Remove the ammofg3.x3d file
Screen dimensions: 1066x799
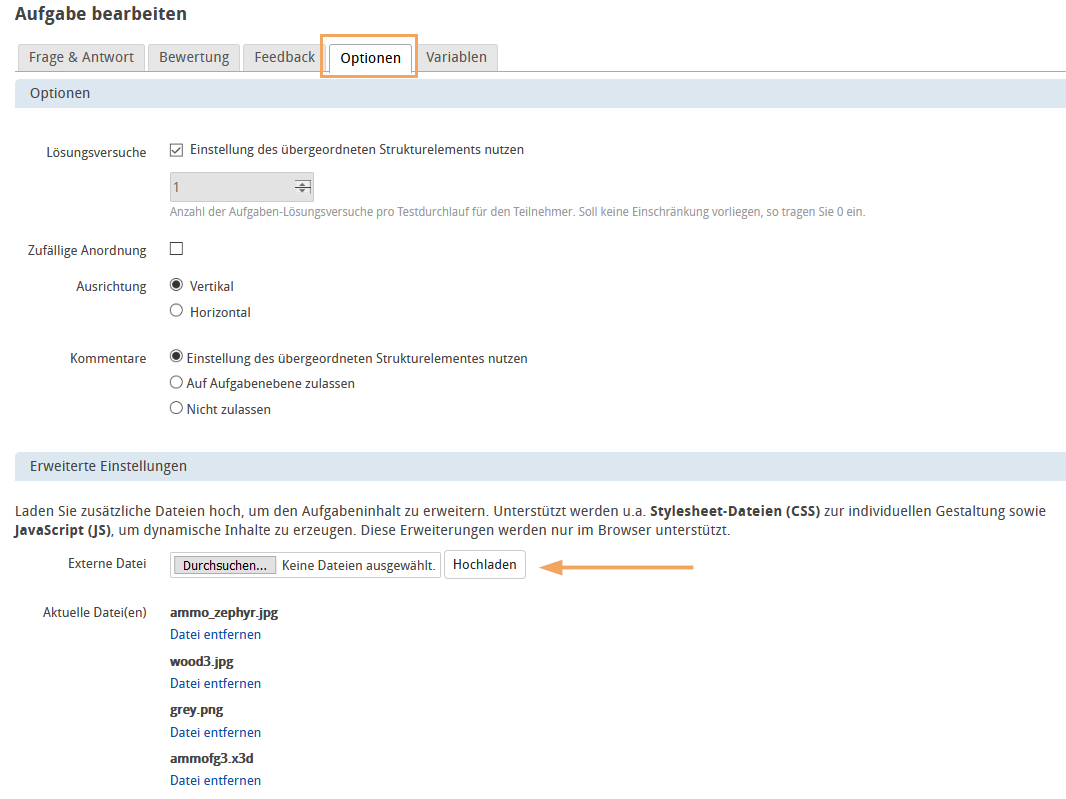[x=215, y=780]
